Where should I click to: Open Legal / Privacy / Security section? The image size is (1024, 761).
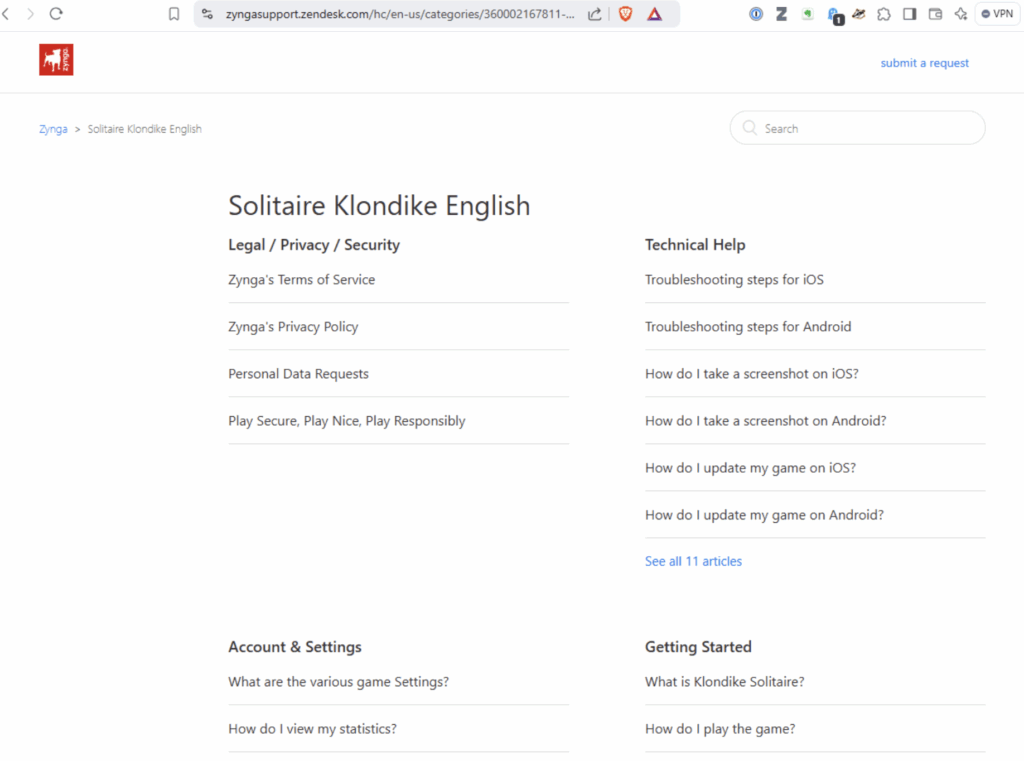click(x=313, y=245)
